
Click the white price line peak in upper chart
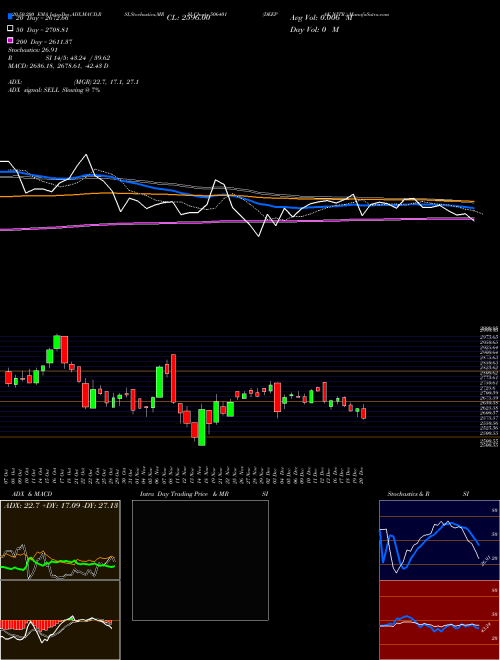point(86,155)
